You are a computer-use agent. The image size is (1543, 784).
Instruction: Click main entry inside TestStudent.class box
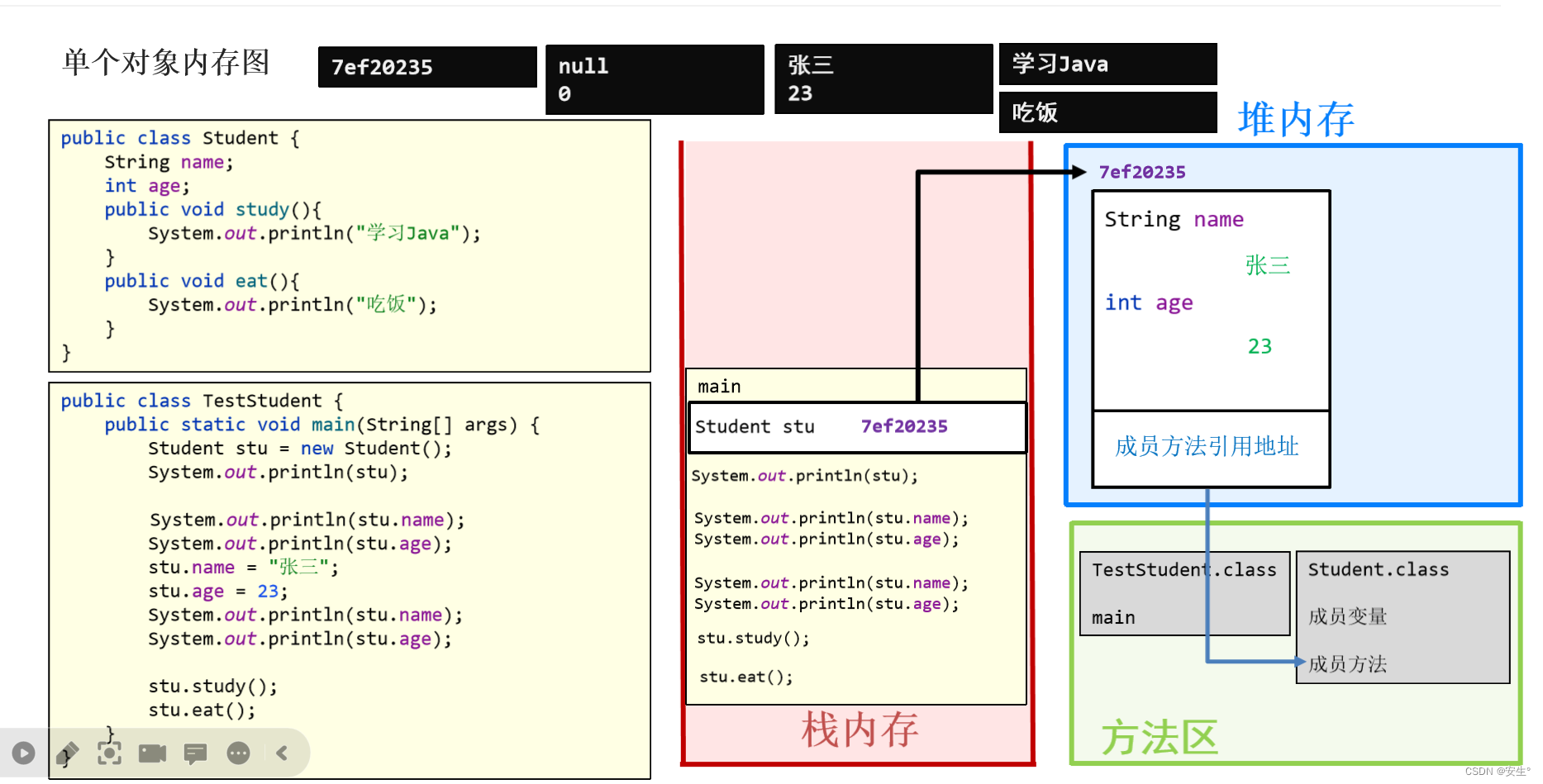point(1113,617)
